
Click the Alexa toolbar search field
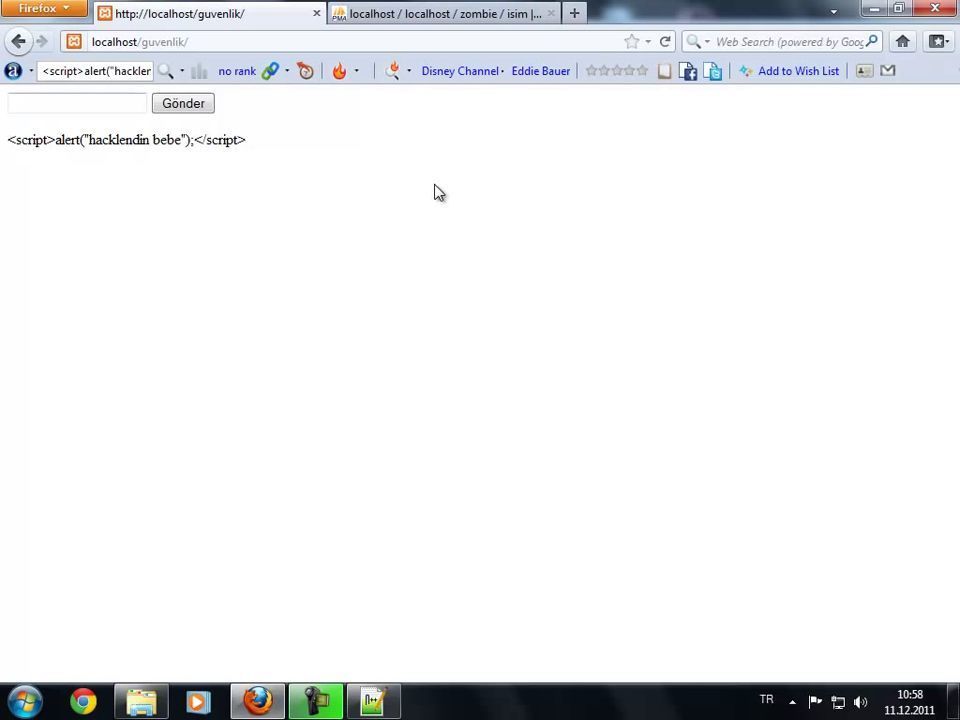tap(96, 71)
